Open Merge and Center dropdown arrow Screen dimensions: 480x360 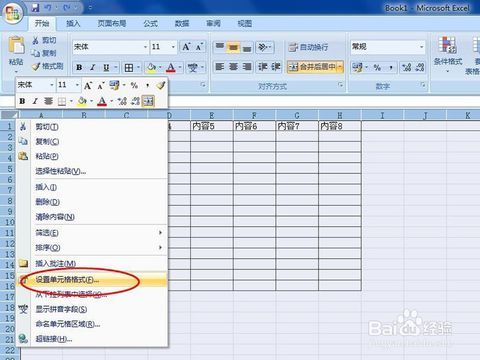pos(340,67)
